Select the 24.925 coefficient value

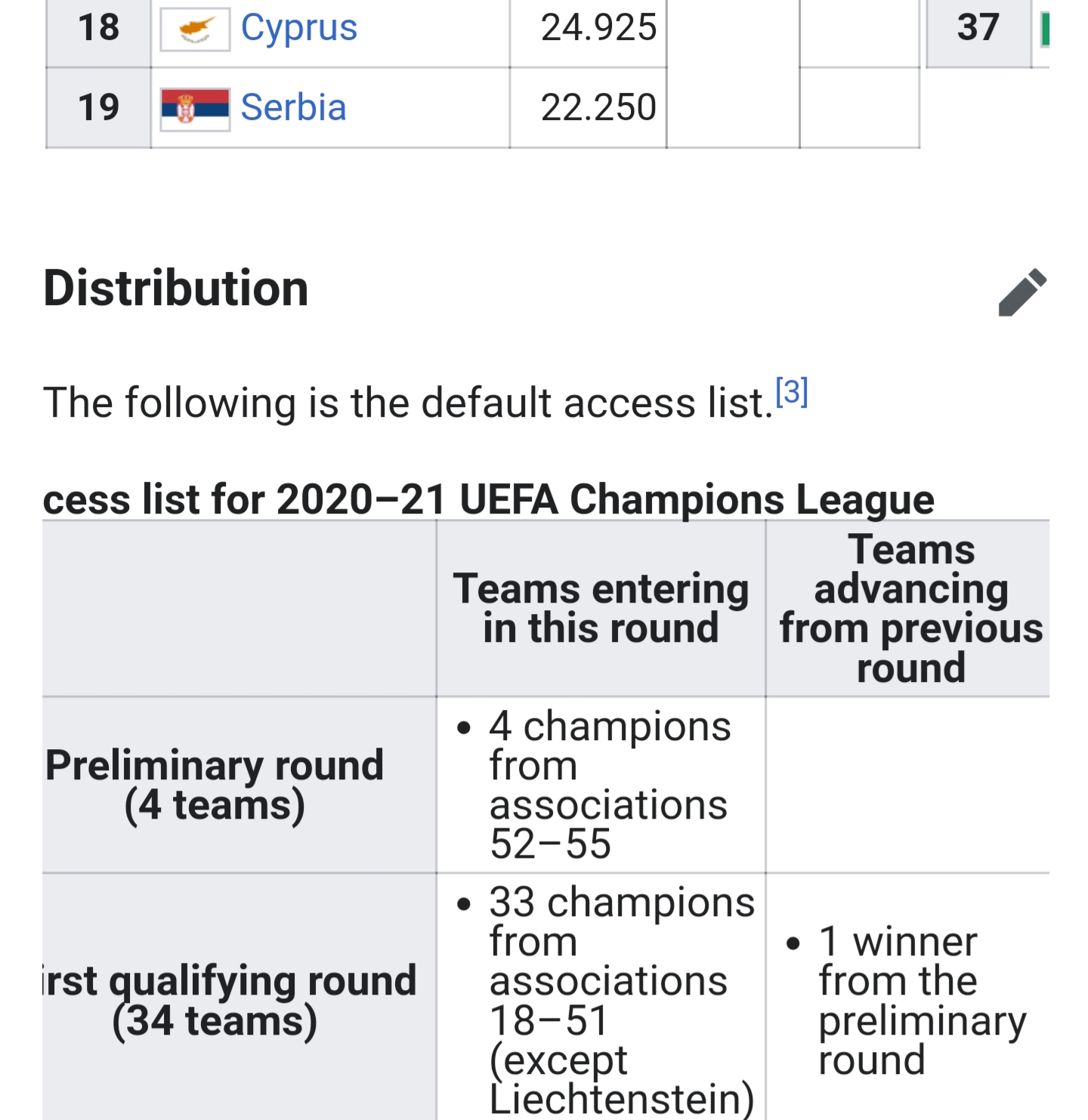[x=598, y=29]
